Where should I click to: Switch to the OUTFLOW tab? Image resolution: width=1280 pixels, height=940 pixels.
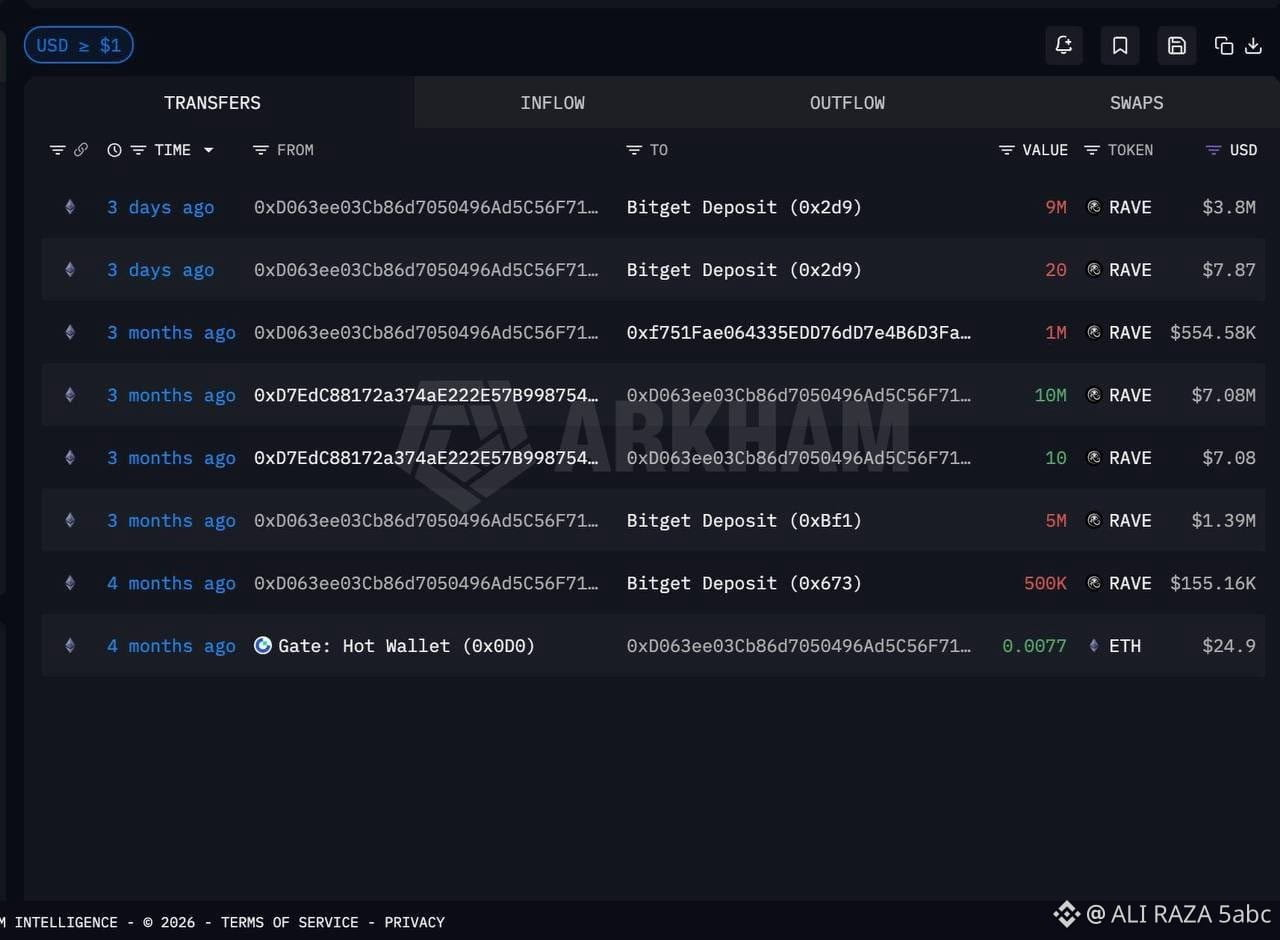[x=848, y=103]
